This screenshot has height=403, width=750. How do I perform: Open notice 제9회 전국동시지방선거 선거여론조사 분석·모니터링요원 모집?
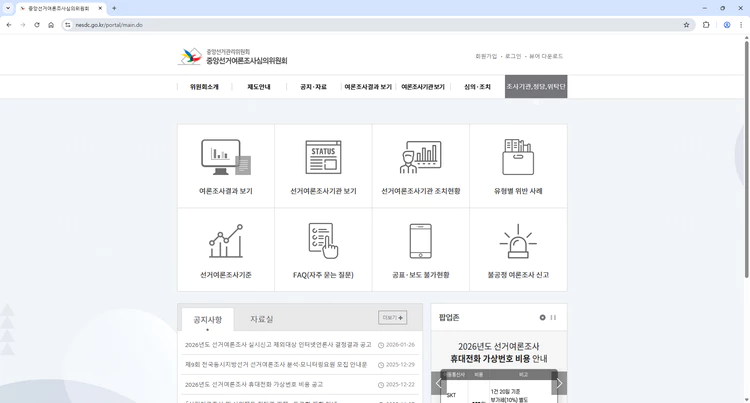(276, 364)
